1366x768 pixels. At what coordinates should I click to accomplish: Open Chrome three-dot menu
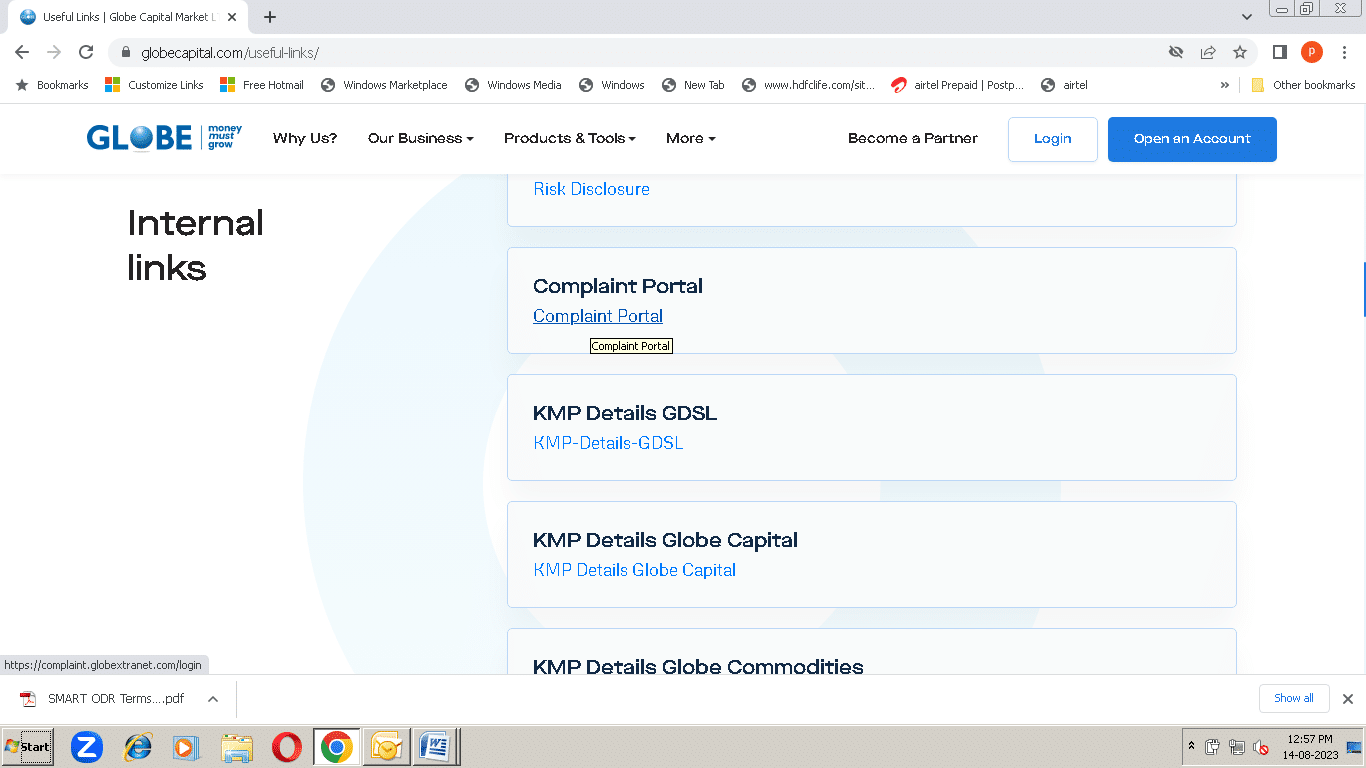tap(1344, 52)
